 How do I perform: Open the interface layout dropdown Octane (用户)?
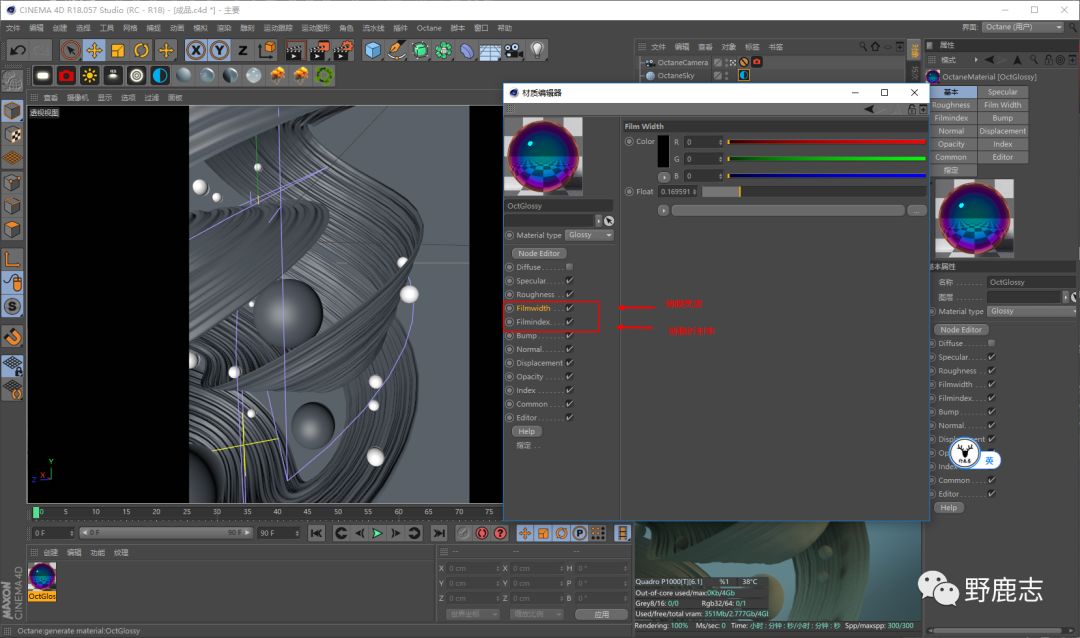coord(1021,27)
